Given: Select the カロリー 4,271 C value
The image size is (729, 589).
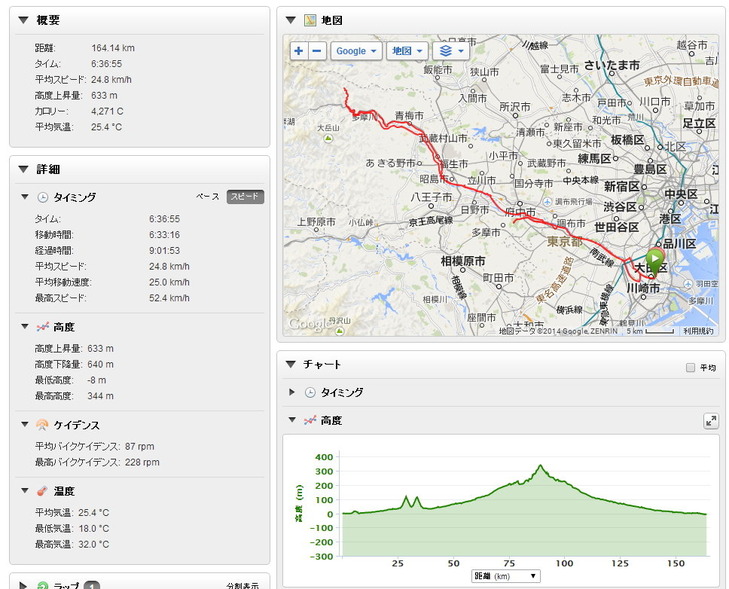Looking at the screenshot, I should point(107,111).
